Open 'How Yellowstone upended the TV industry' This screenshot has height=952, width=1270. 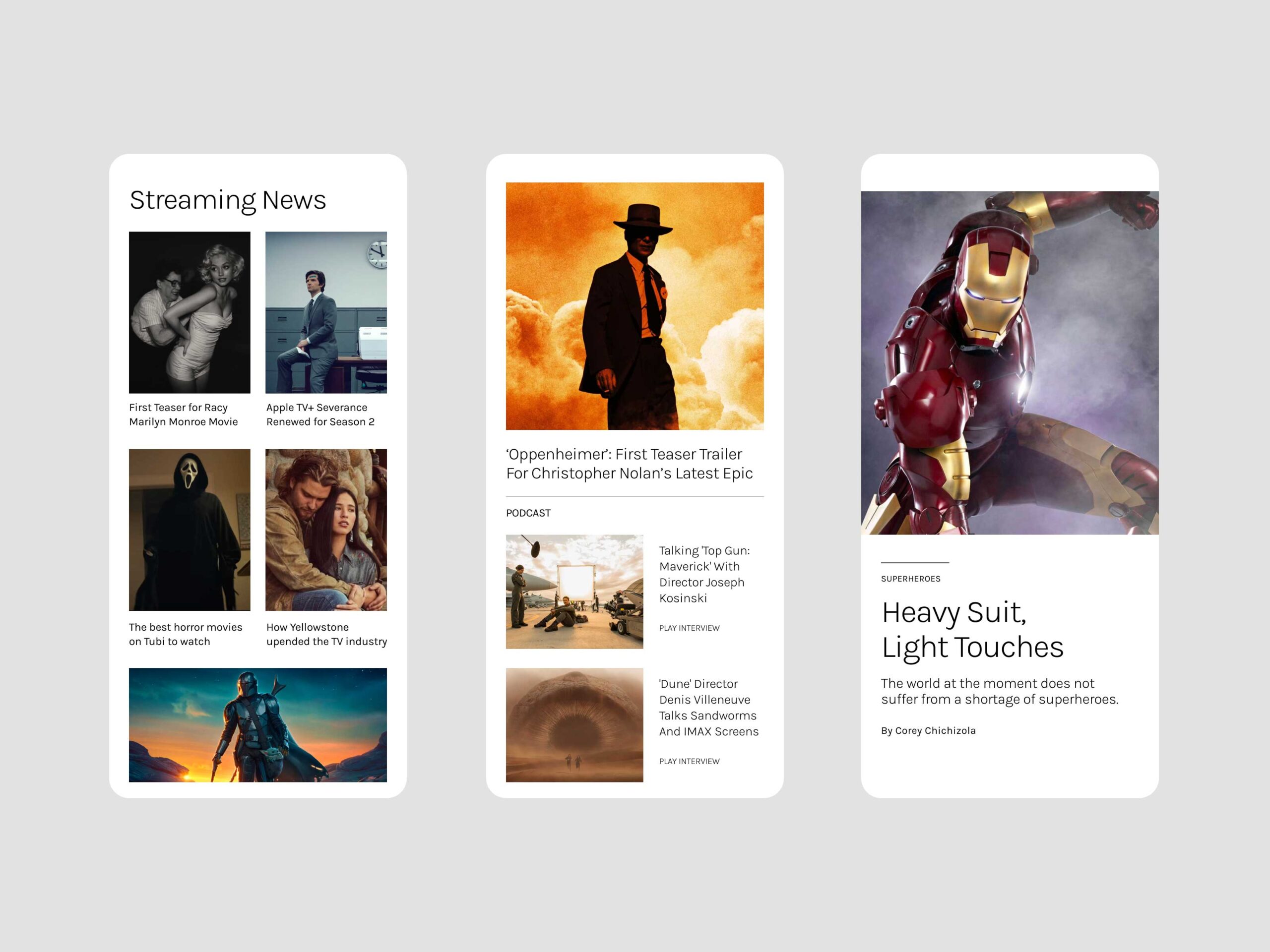326,634
